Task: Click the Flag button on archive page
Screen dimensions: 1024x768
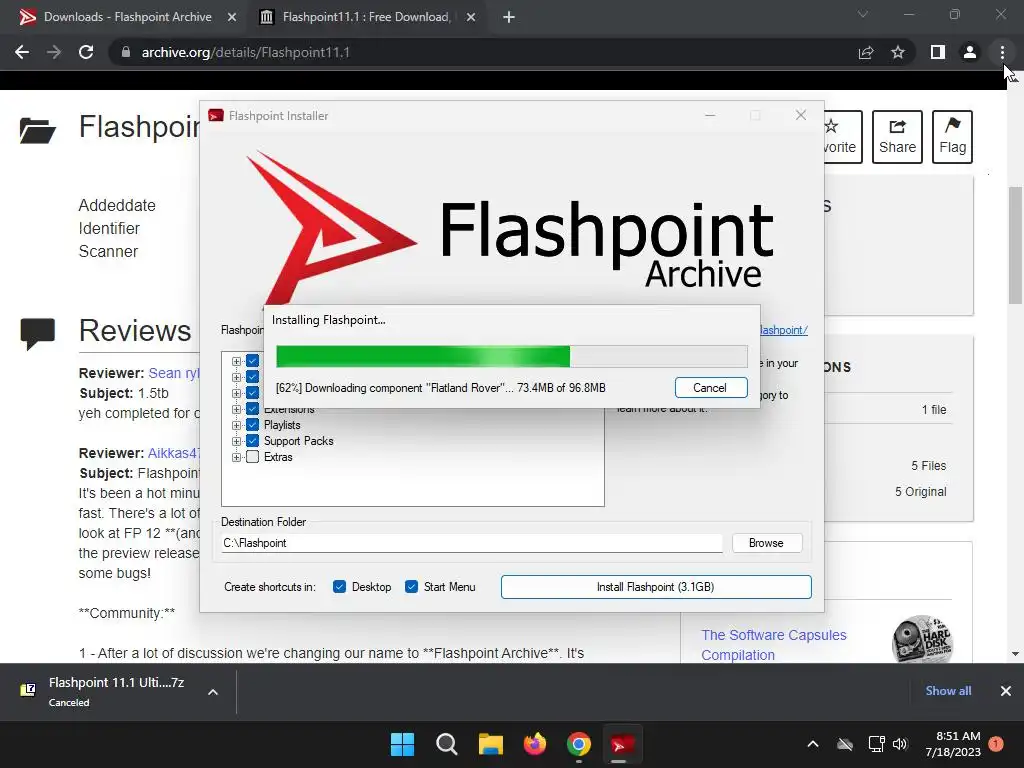Action: pos(952,136)
